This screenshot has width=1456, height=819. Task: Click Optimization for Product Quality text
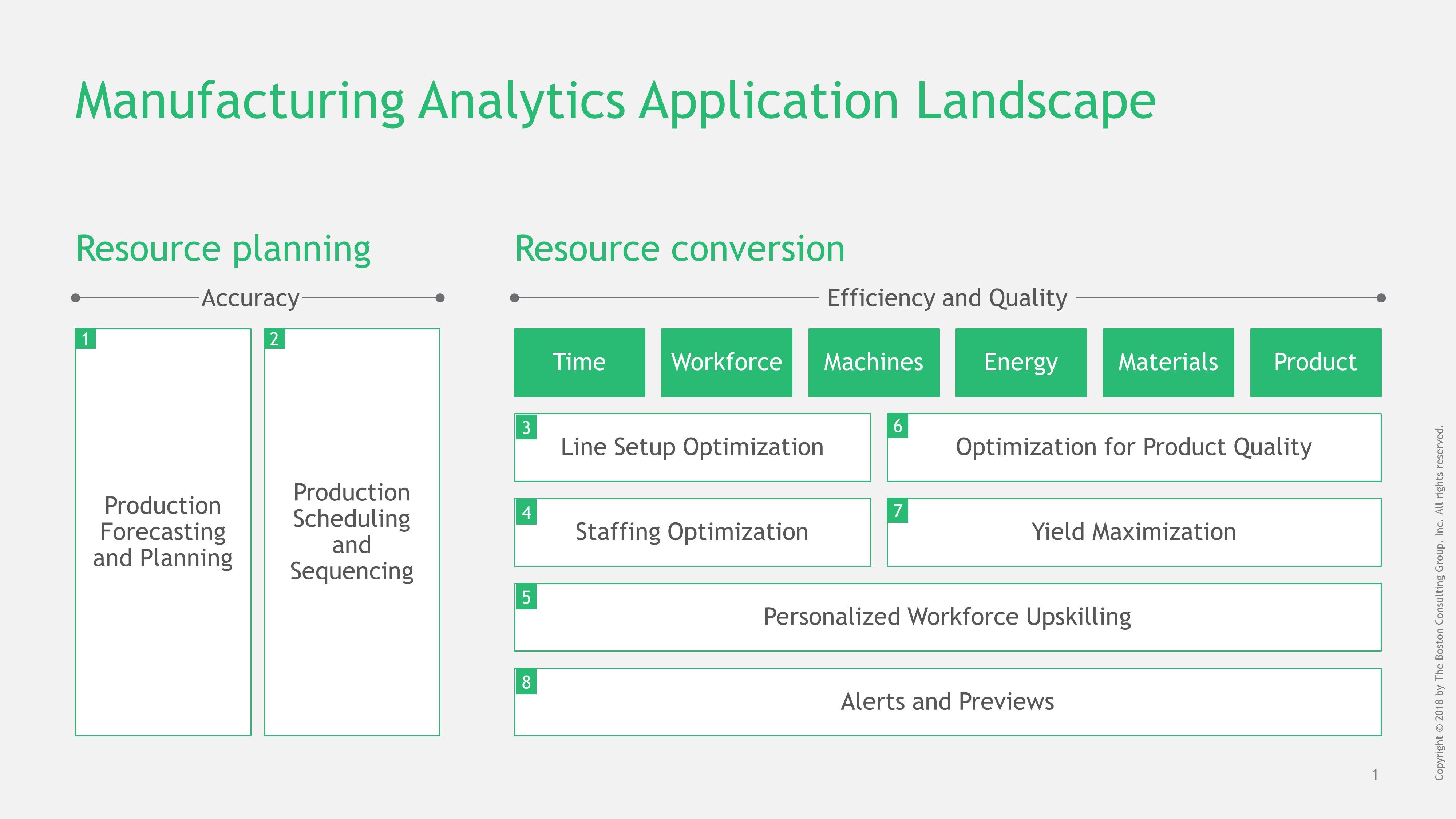coord(1133,447)
